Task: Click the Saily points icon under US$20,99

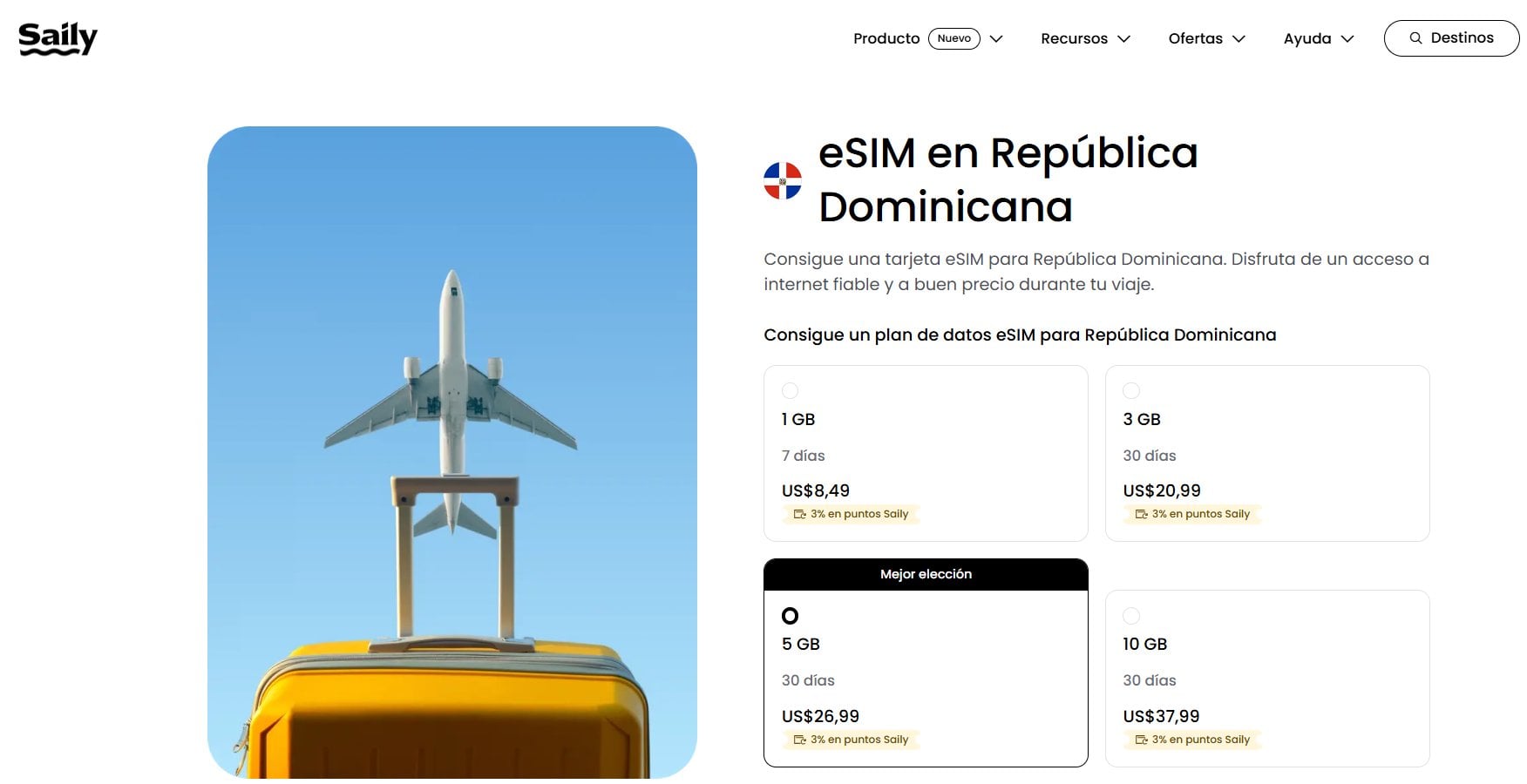Action: [1141, 514]
